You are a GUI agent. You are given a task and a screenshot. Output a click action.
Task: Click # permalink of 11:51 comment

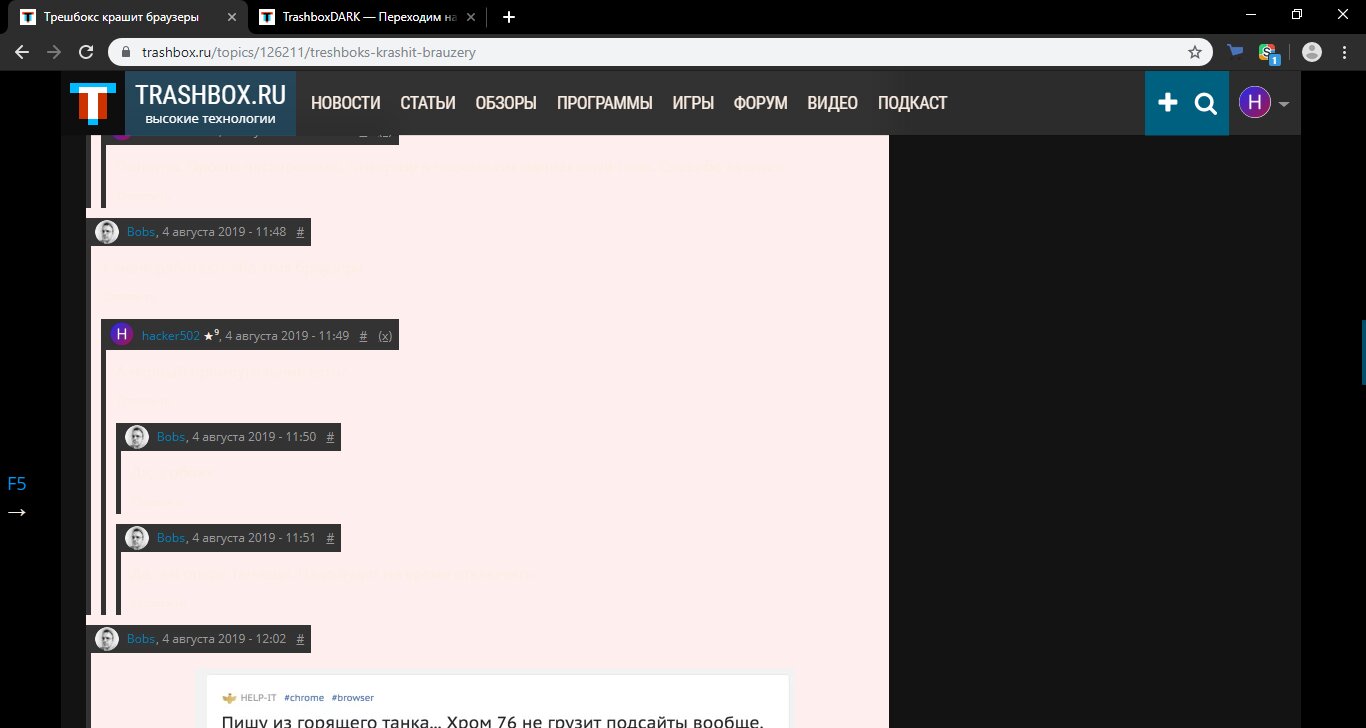click(331, 538)
